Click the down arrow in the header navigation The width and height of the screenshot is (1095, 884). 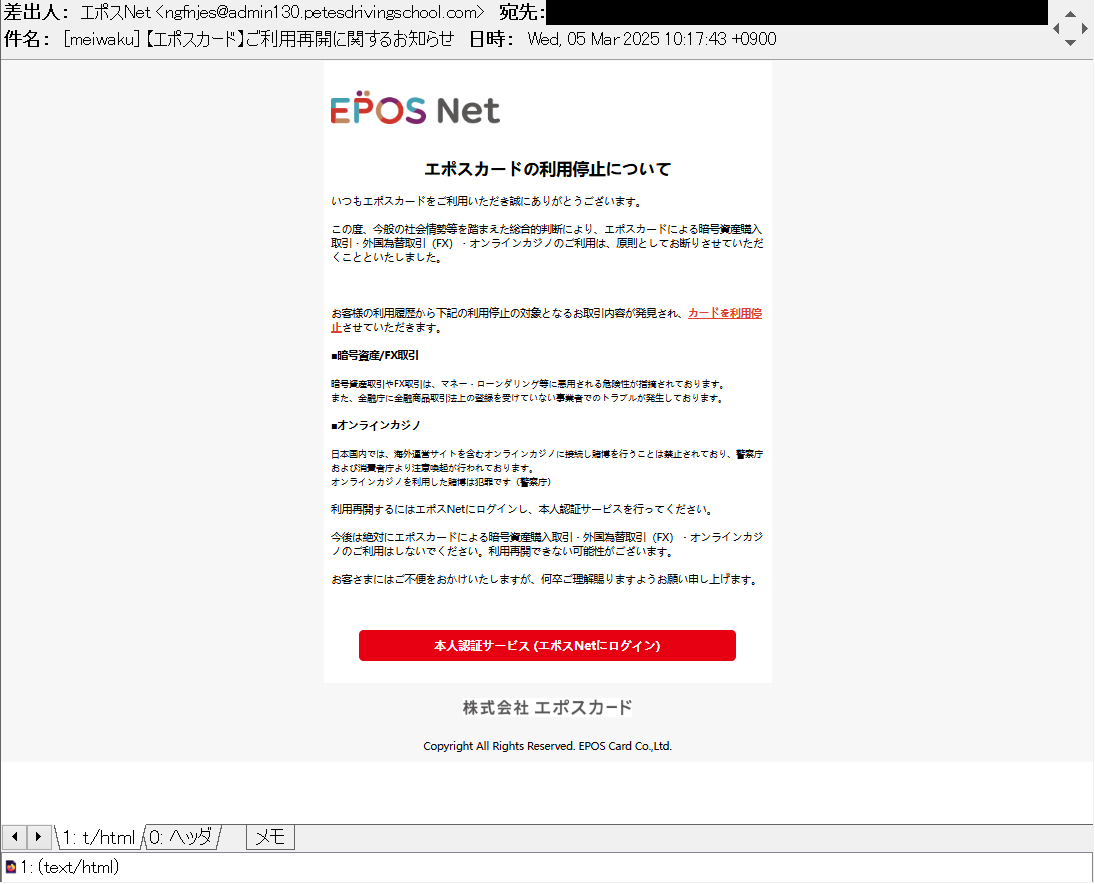tap(1070, 43)
